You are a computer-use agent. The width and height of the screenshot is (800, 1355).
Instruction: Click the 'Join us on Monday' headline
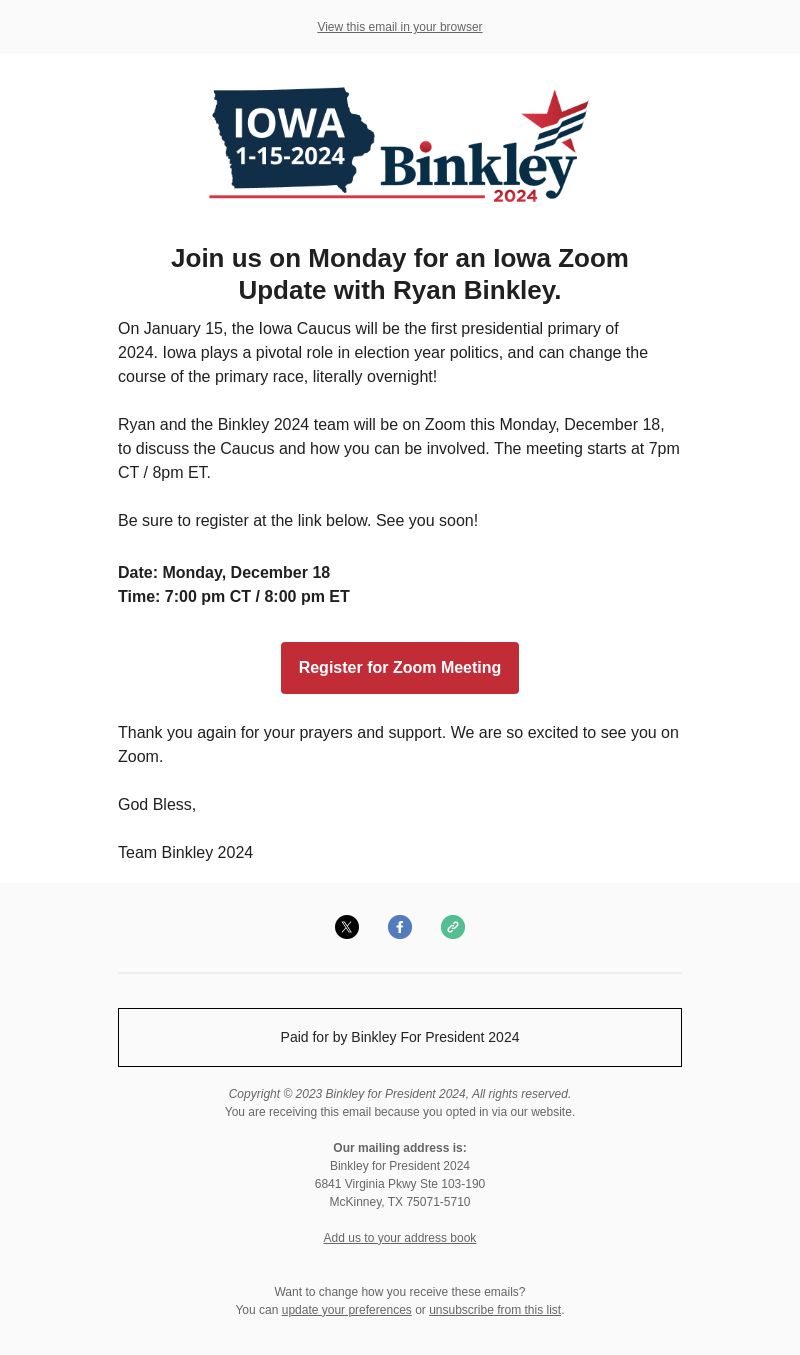pyautogui.click(x=400, y=274)
